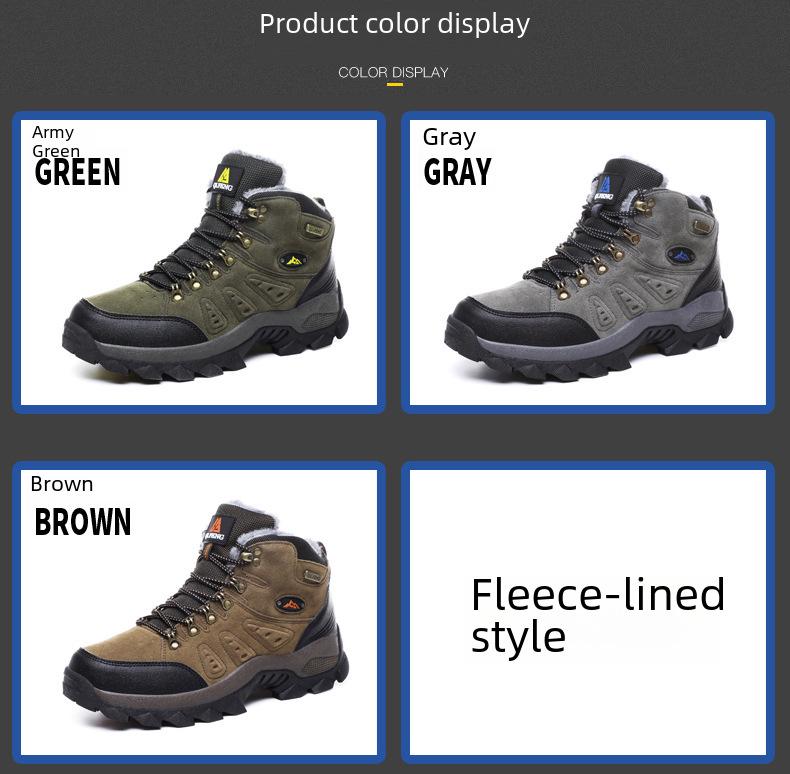Click the "Army Green" caption text
The height and width of the screenshot is (774, 790).
pos(55,141)
